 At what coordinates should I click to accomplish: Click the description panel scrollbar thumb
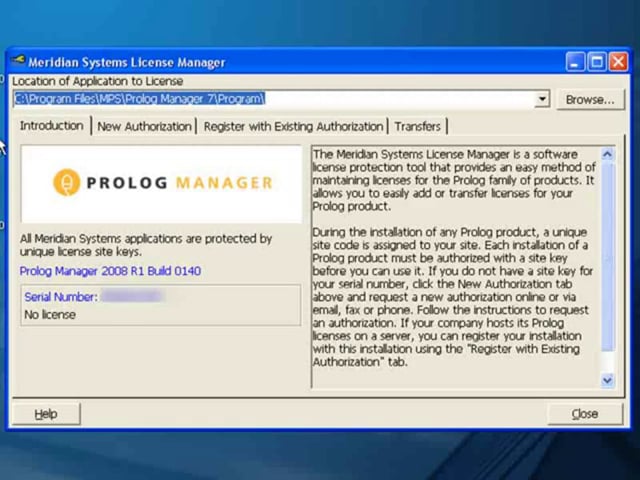[607, 256]
